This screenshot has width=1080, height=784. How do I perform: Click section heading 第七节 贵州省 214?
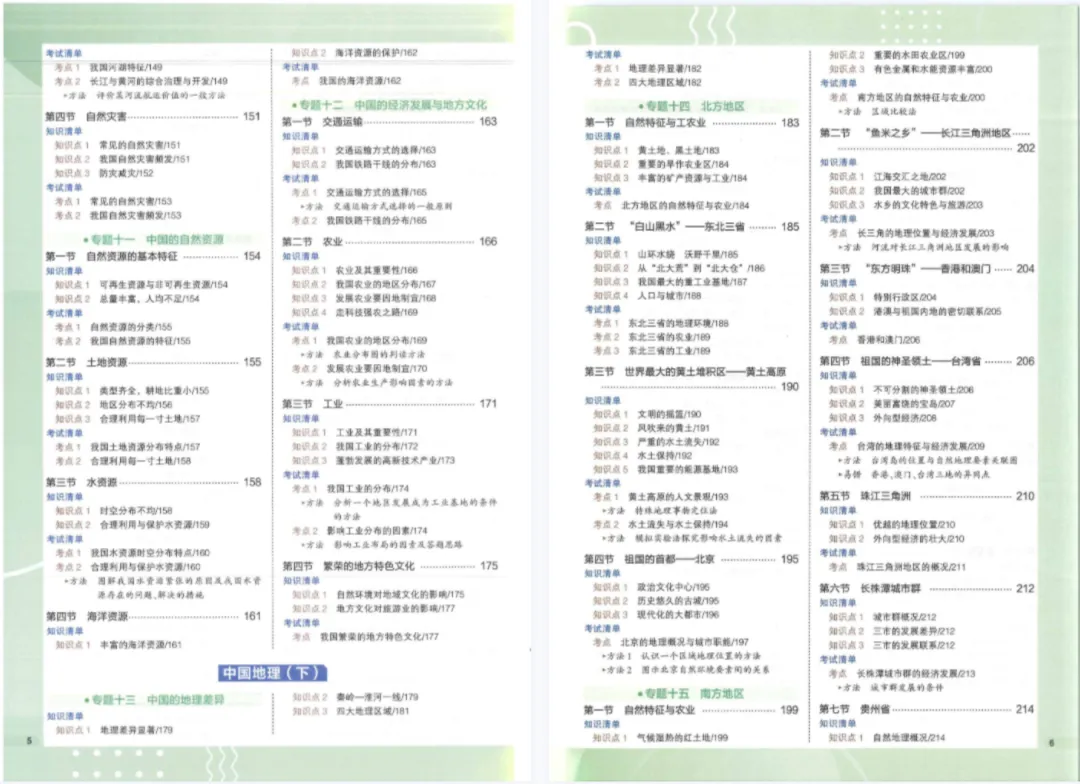(927, 709)
